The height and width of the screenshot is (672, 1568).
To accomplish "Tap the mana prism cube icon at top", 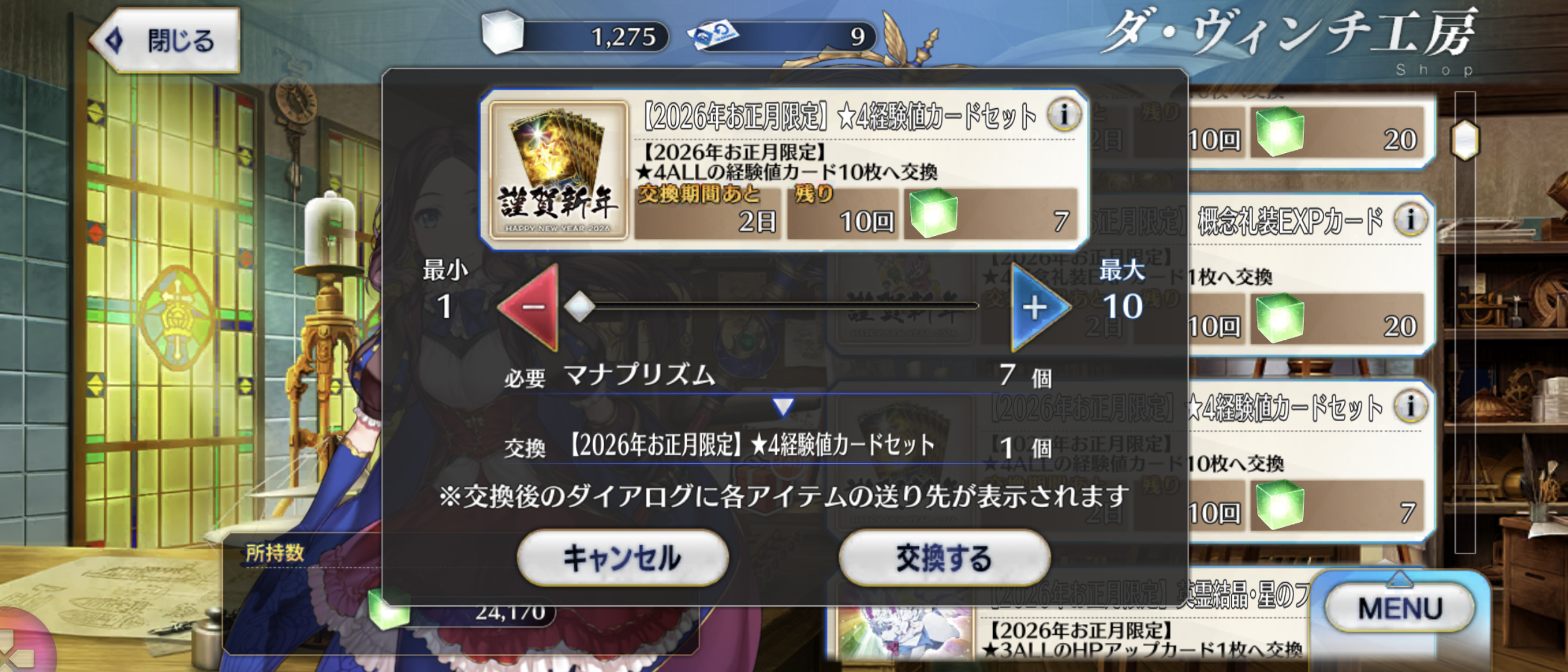I will [x=503, y=31].
